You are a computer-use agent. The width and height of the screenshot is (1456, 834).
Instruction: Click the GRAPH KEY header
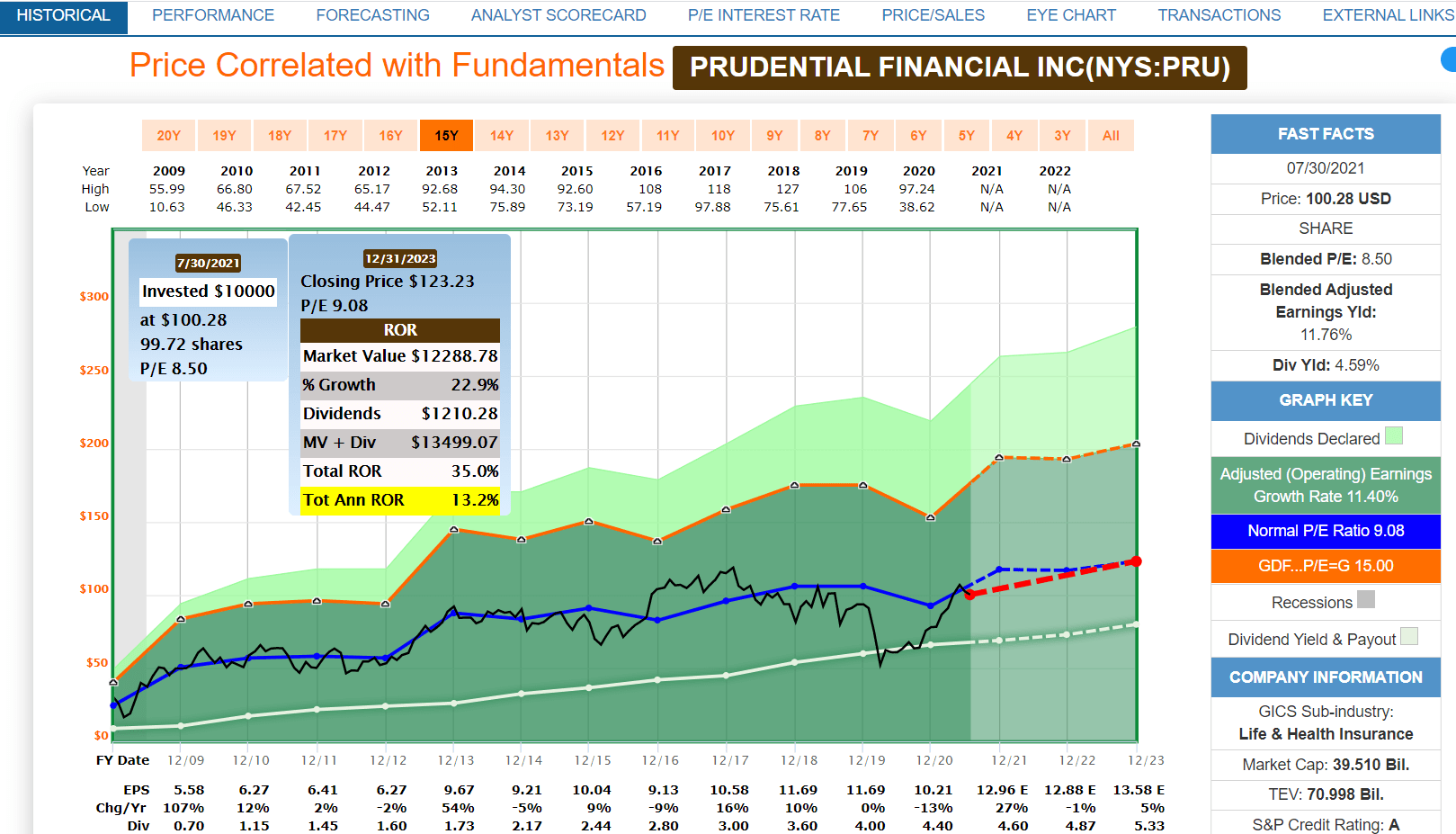click(1326, 400)
